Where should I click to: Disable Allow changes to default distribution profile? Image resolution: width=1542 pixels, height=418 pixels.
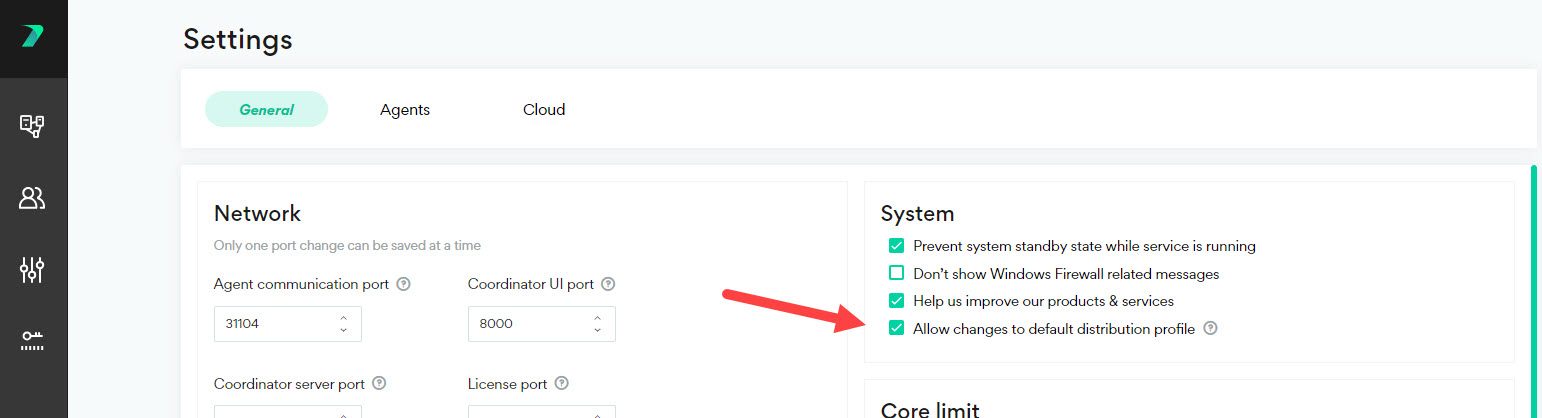point(896,328)
